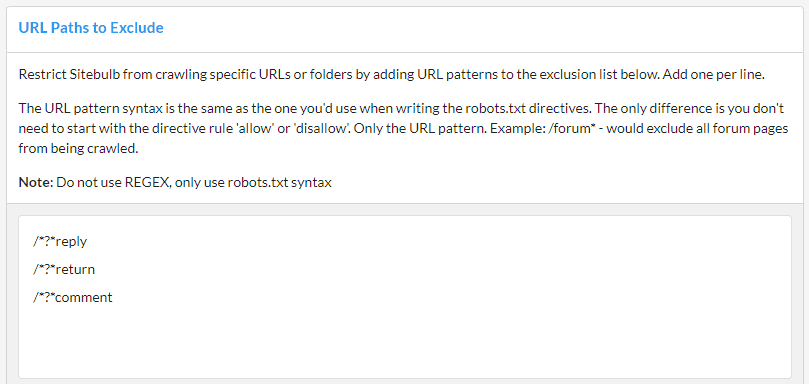
Task: Click the "URL Paths to Exclude" heading
Action: click(91, 28)
